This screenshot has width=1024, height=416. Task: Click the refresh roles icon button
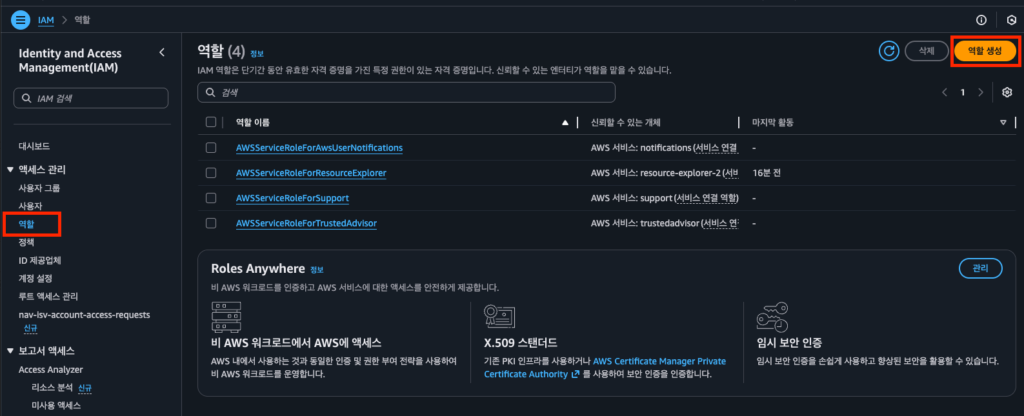tap(887, 50)
